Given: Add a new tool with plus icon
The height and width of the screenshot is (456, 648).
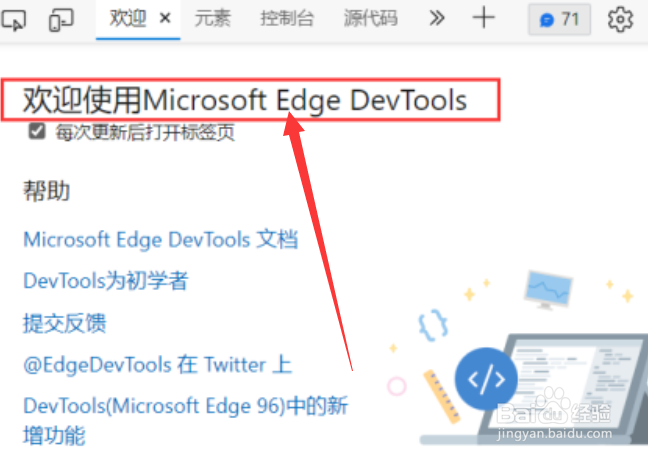Looking at the screenshot, I should 483,18.
